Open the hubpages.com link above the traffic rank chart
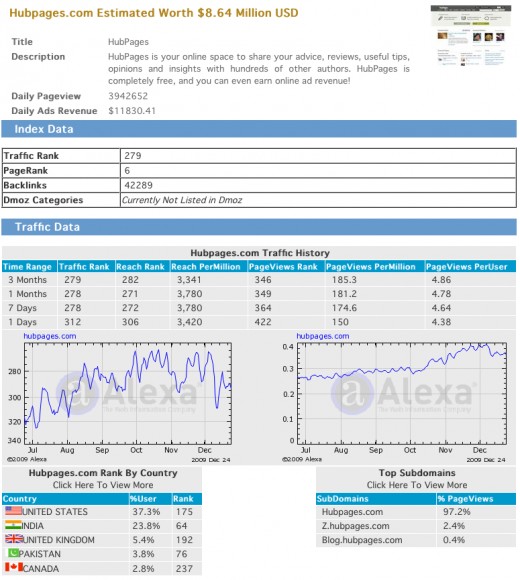The height and width of the screenshot is (580, 520). [50, 336]
